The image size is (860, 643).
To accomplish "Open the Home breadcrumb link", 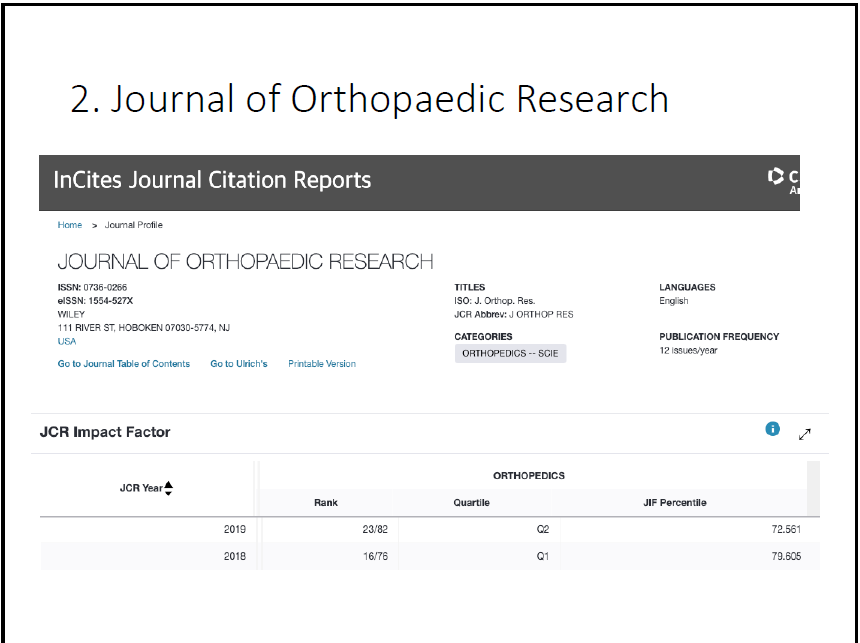I will (x=70, y=225).
